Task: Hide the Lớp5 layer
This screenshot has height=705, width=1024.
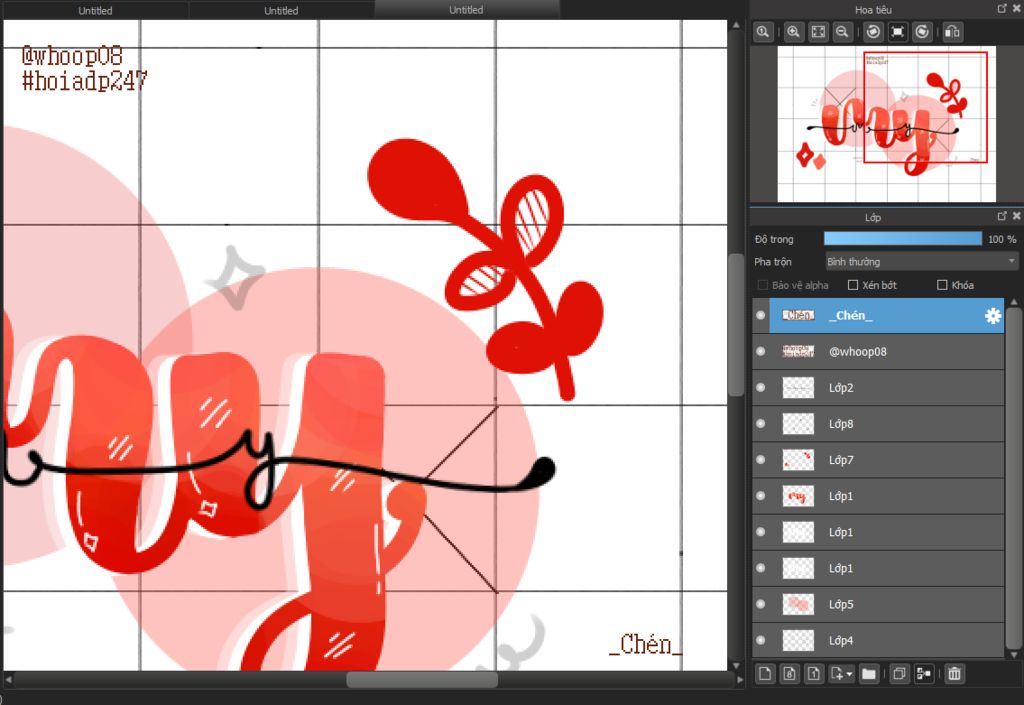Action: (761, 604)
